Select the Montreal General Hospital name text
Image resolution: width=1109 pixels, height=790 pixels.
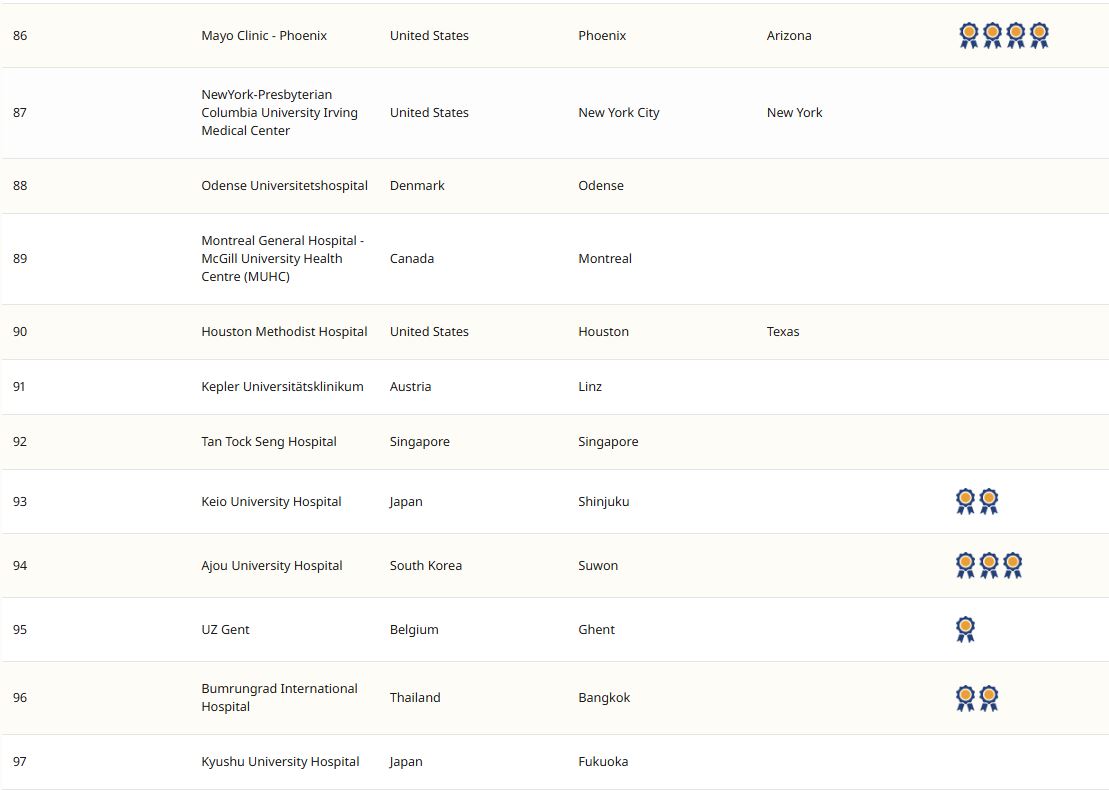pyautogui.click(x=282, y=259)
